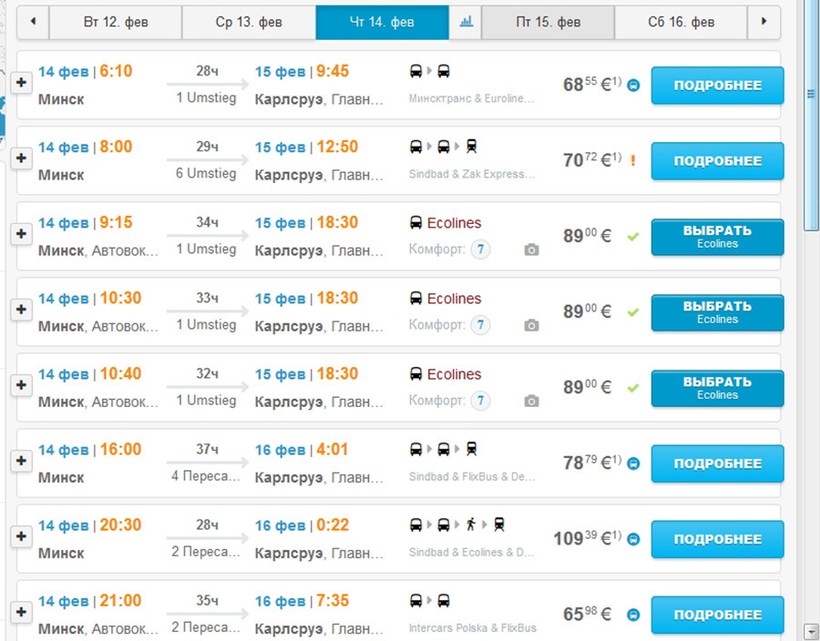820x641 pixels.
Task: Click the price chart icon in date bar
Action: tap(466, 21)
